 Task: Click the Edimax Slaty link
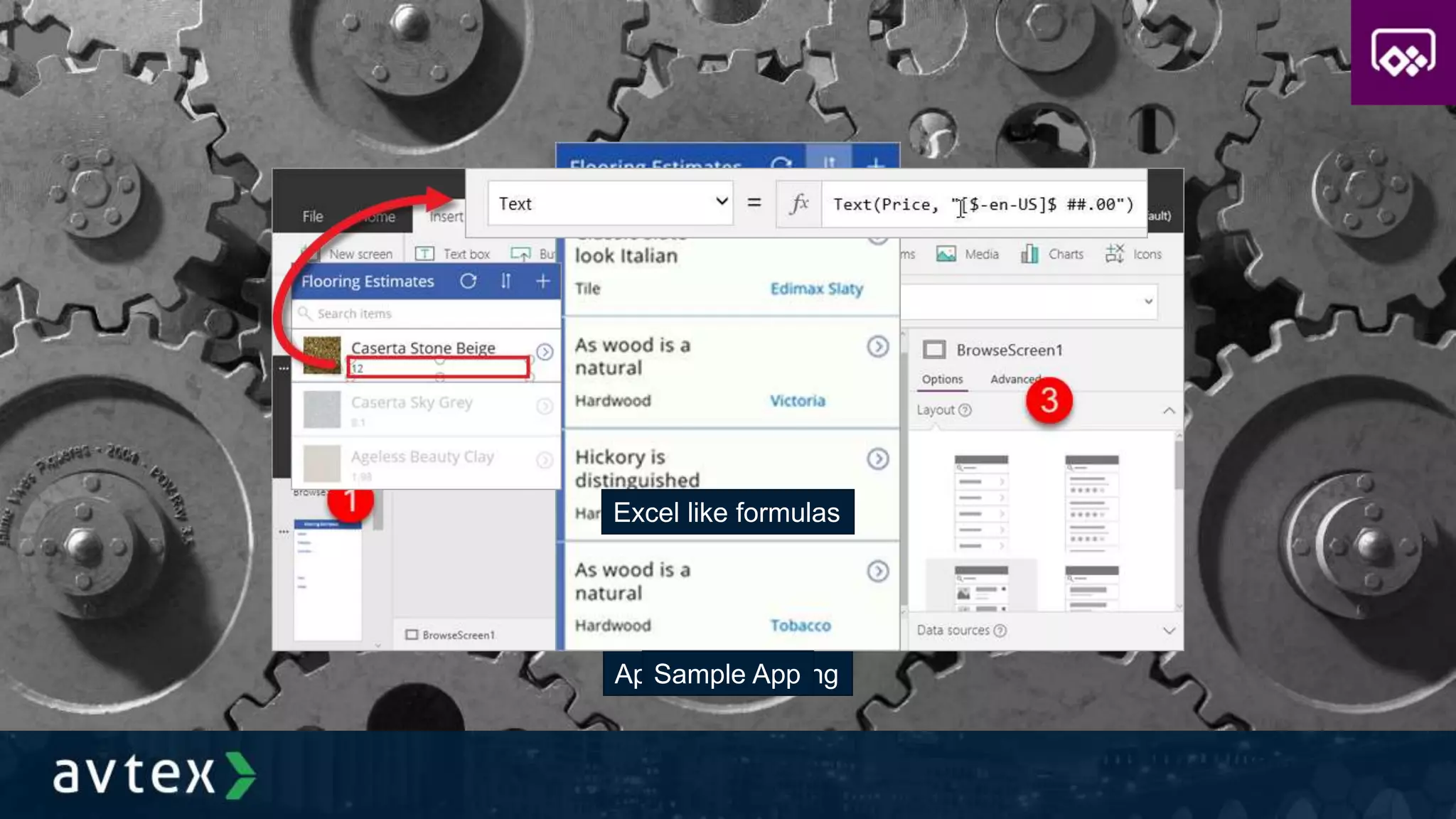point(817,289)
